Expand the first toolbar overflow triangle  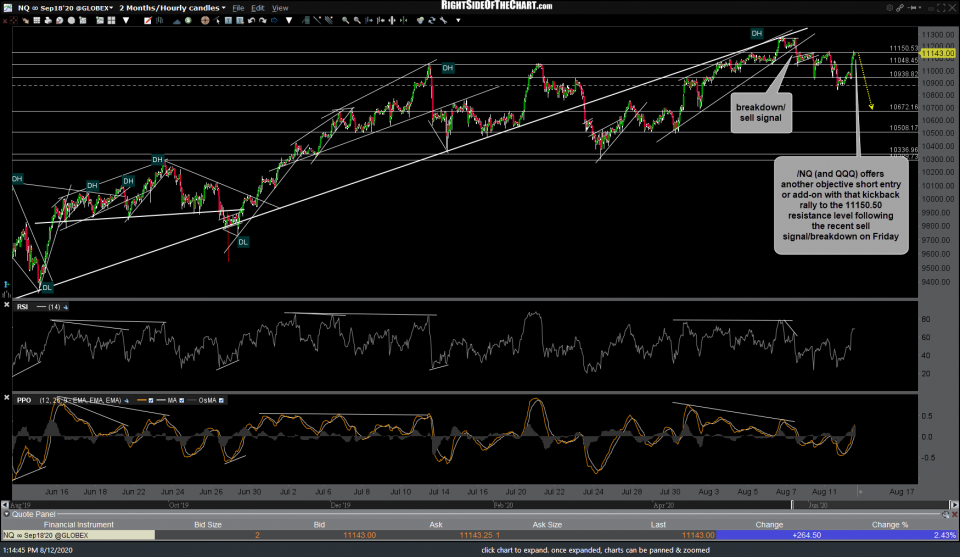126,20
